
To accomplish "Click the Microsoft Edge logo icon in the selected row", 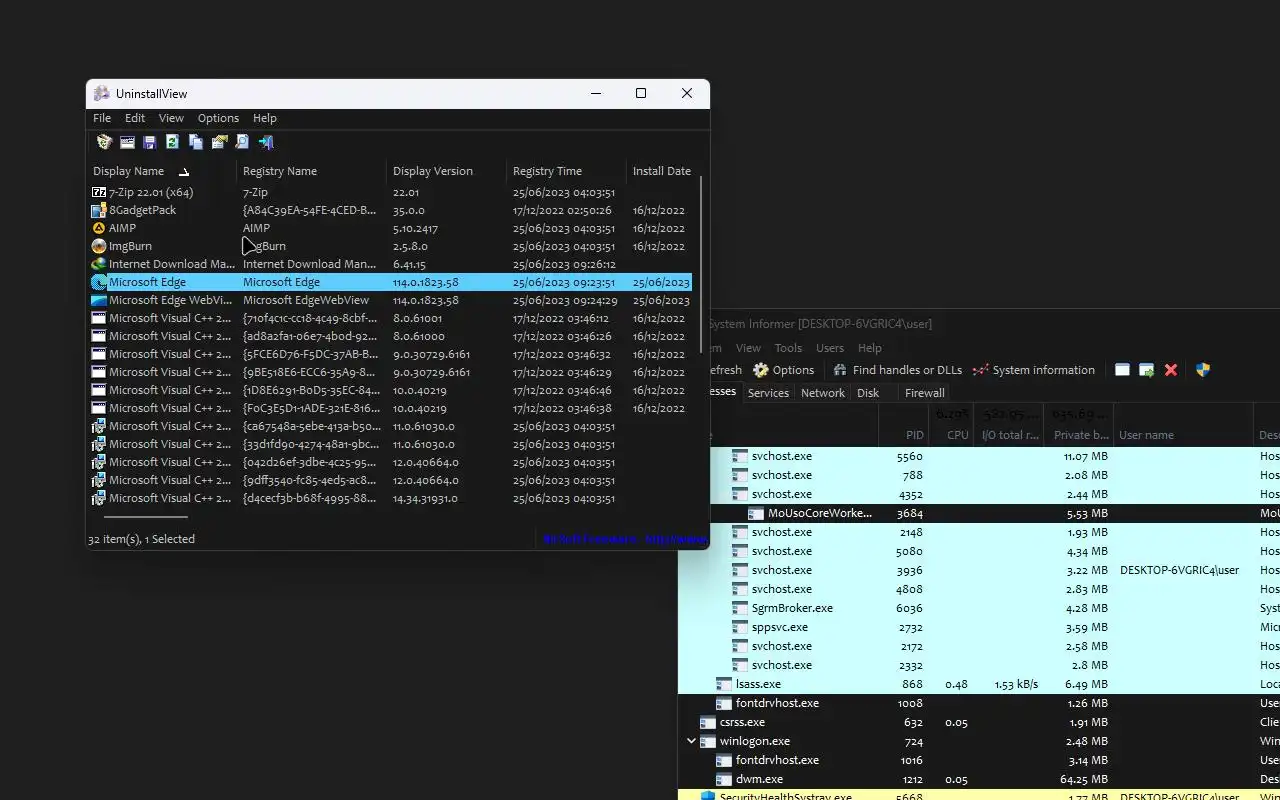I will (x=99, y=282).
